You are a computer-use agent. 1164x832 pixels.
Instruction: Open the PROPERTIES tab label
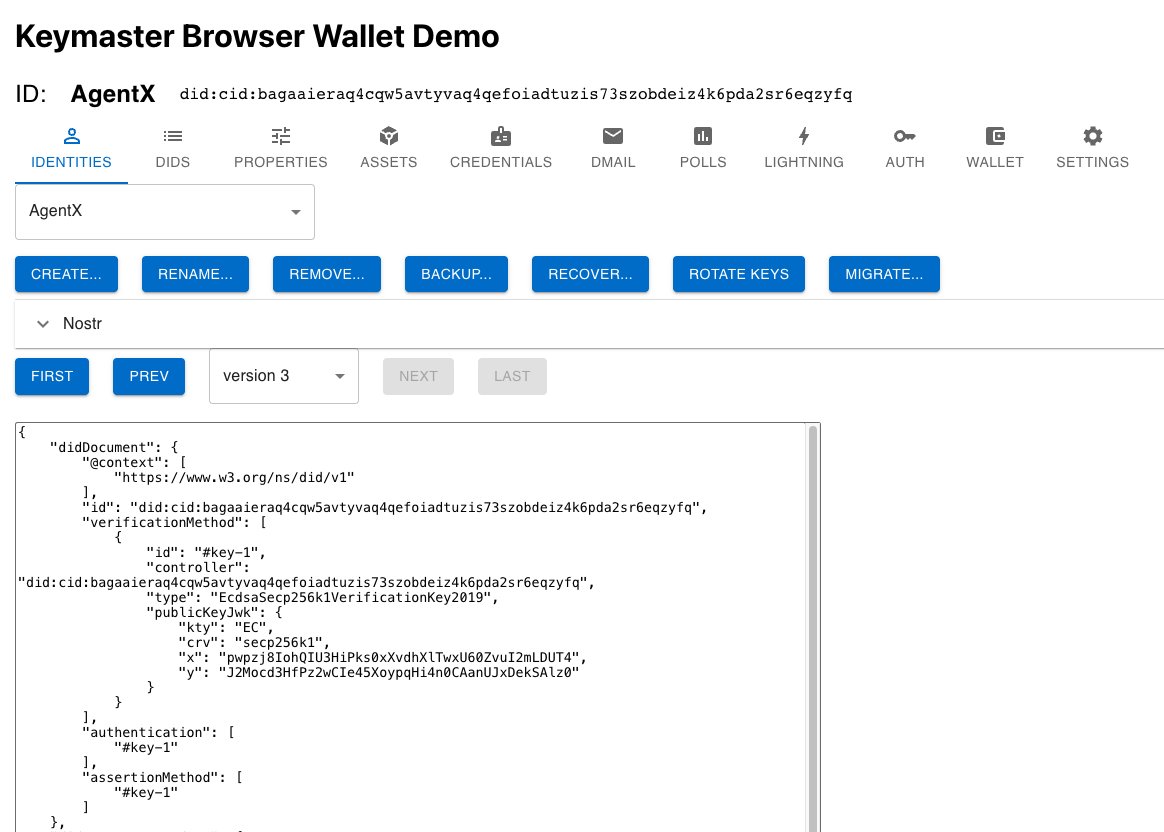(x=281, y=162)
